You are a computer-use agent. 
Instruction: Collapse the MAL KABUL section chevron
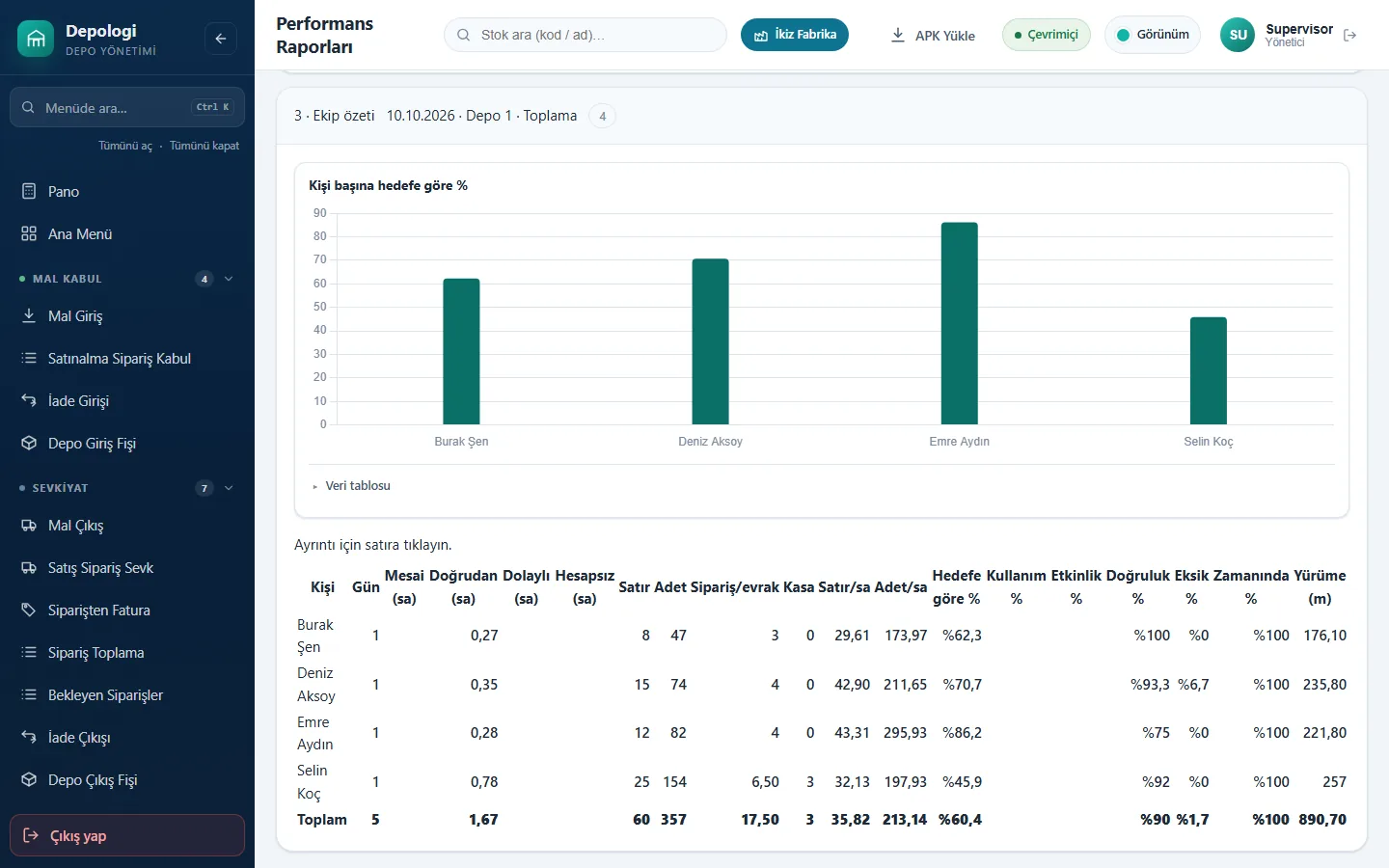click(x=229, y=279)
